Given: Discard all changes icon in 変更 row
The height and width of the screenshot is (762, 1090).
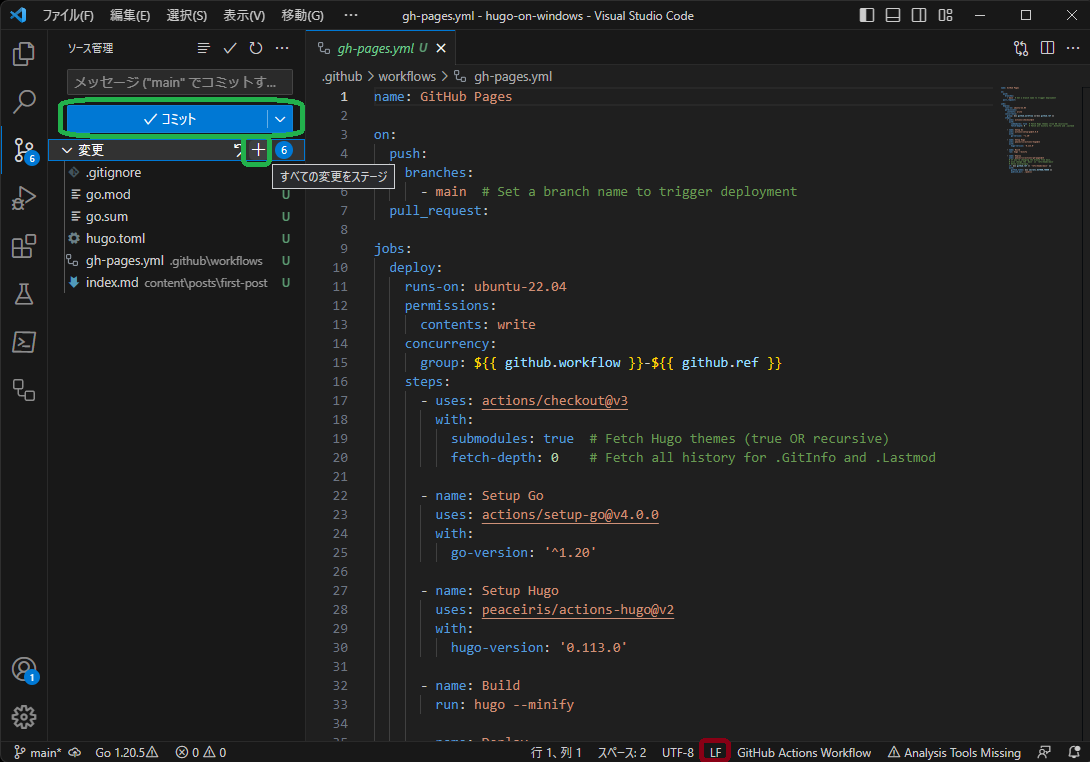Looking at the screenshot, I should tap(238, 149).
